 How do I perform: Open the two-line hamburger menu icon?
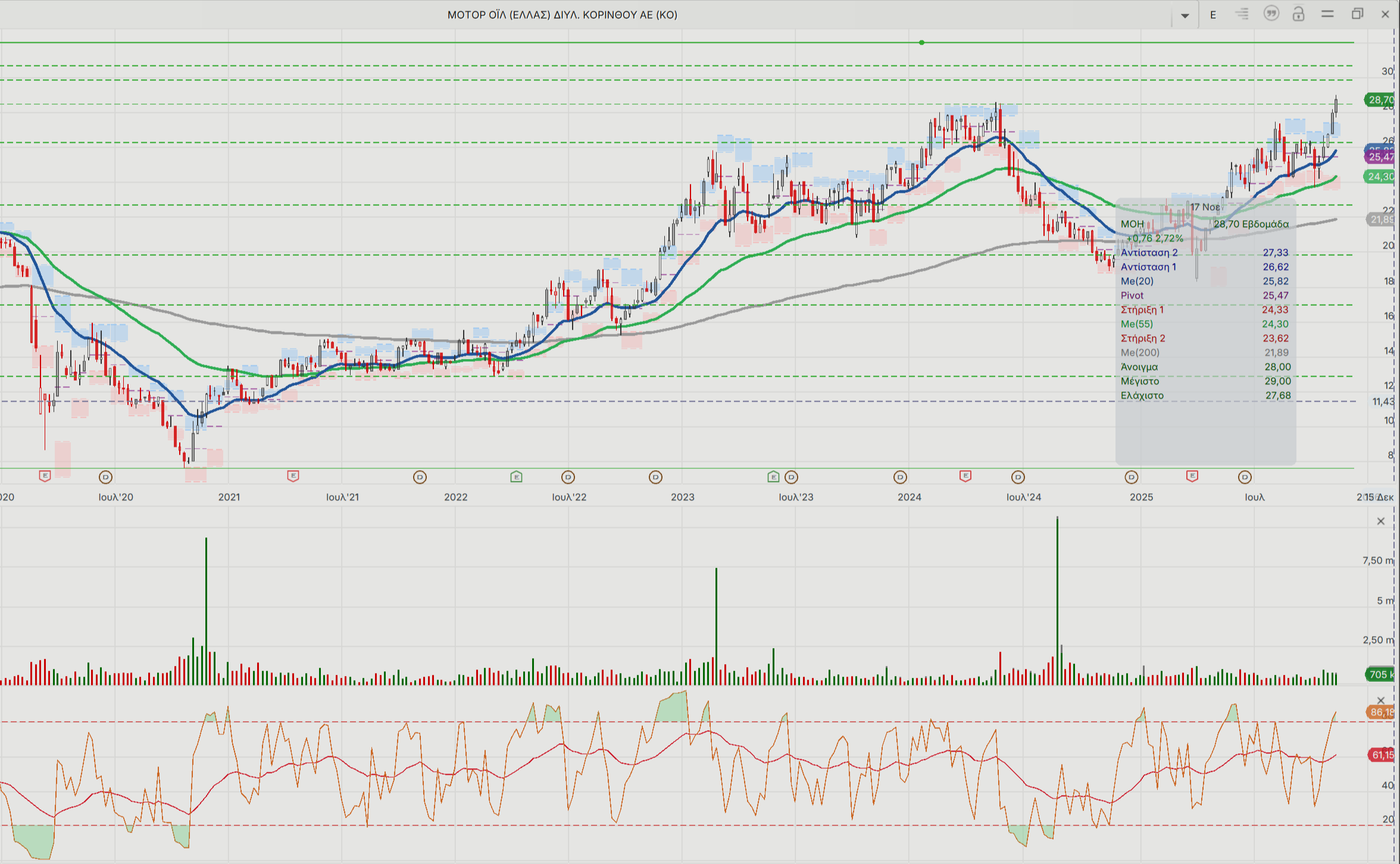pos(1327,14)
